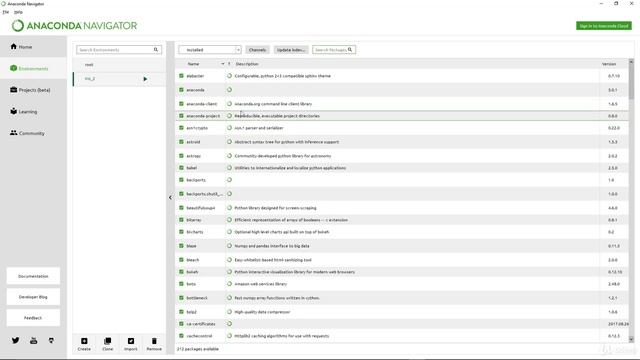Toggle the bkcharts package checkbox
Image resolution: width=640 pixels, height=360 pixels.
(181, 232)
